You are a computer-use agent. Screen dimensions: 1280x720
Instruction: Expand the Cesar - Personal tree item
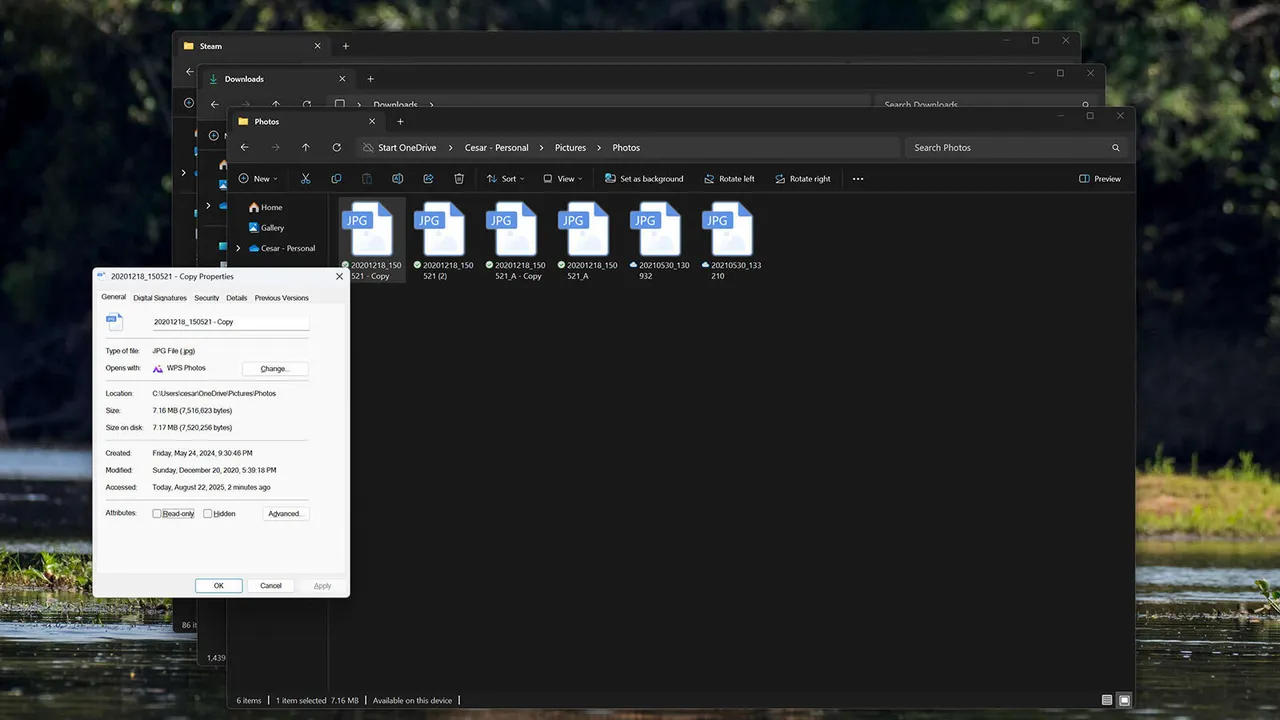pos(238,248)
